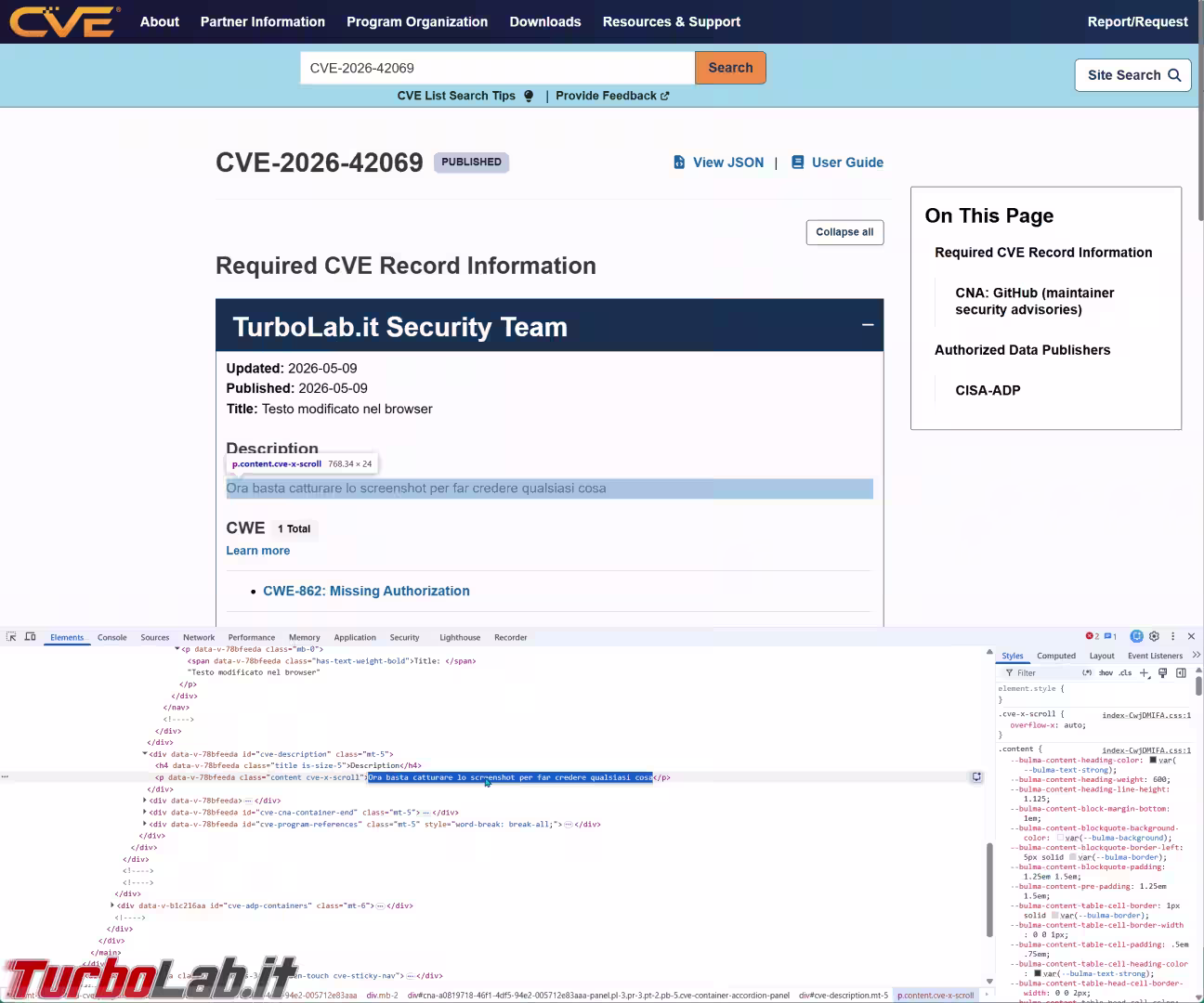Toggle the computed styles sidebar icon
Image resolution: width=1204 pixels, height=1003 pixels.
(1181, 672)
